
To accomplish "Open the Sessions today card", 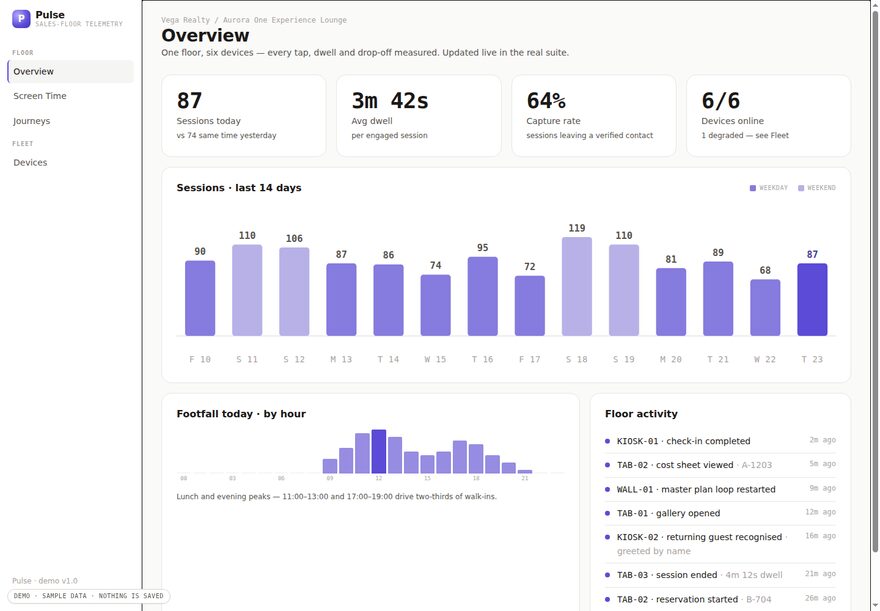I will (244, 116).
